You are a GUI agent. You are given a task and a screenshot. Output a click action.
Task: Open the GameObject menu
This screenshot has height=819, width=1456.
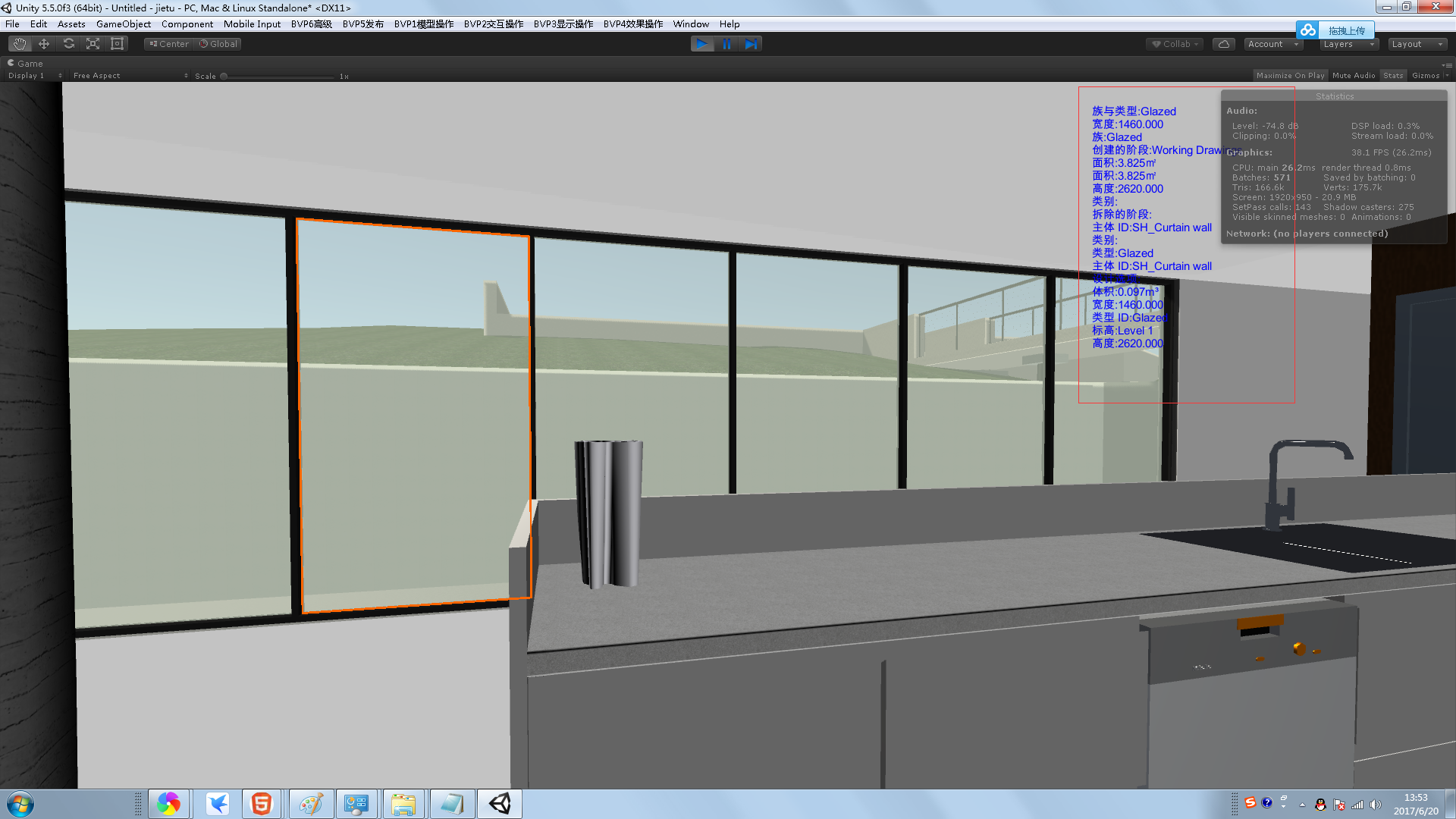click(123, 24)
